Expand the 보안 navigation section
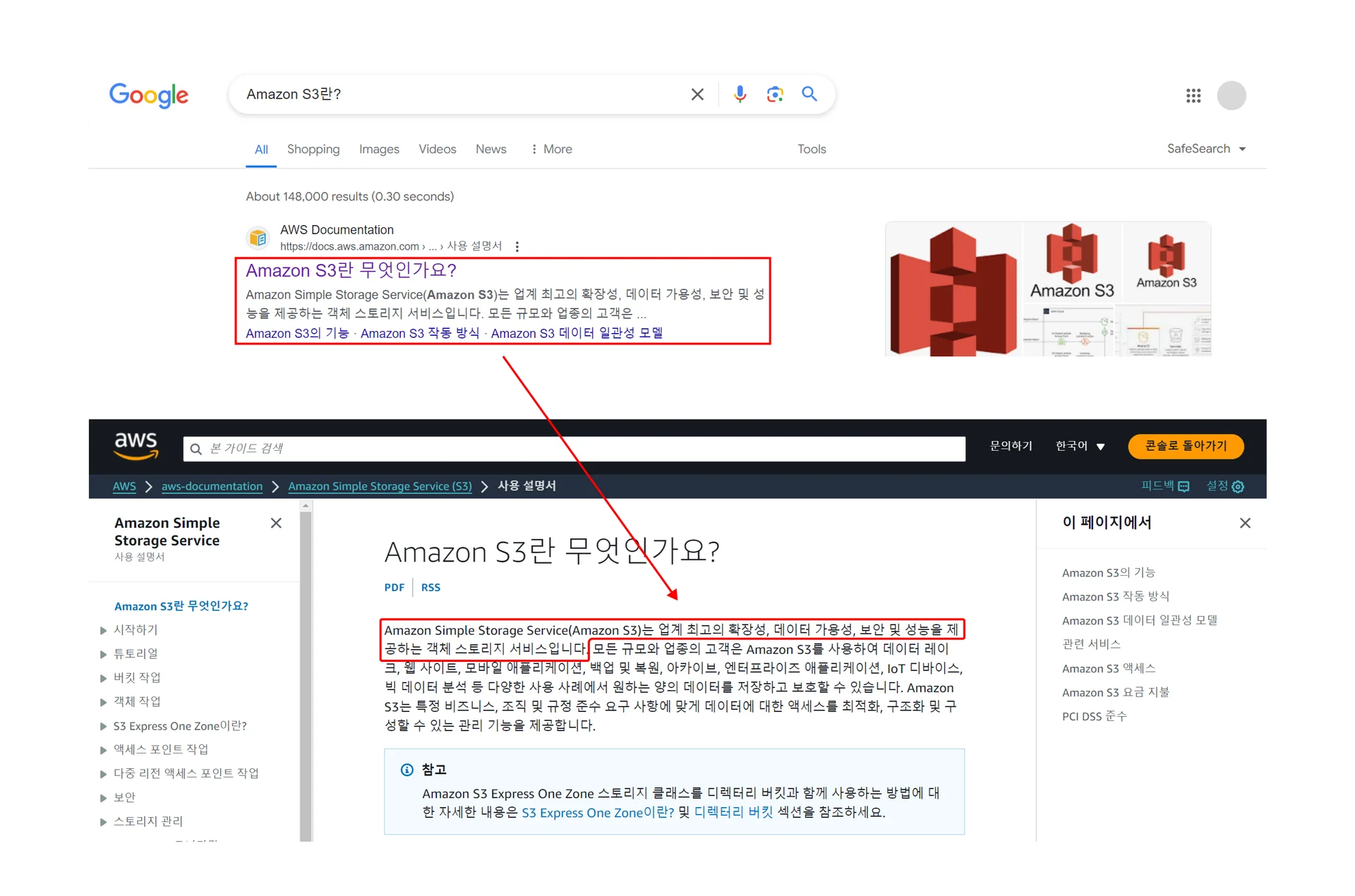 coord(104,798)
